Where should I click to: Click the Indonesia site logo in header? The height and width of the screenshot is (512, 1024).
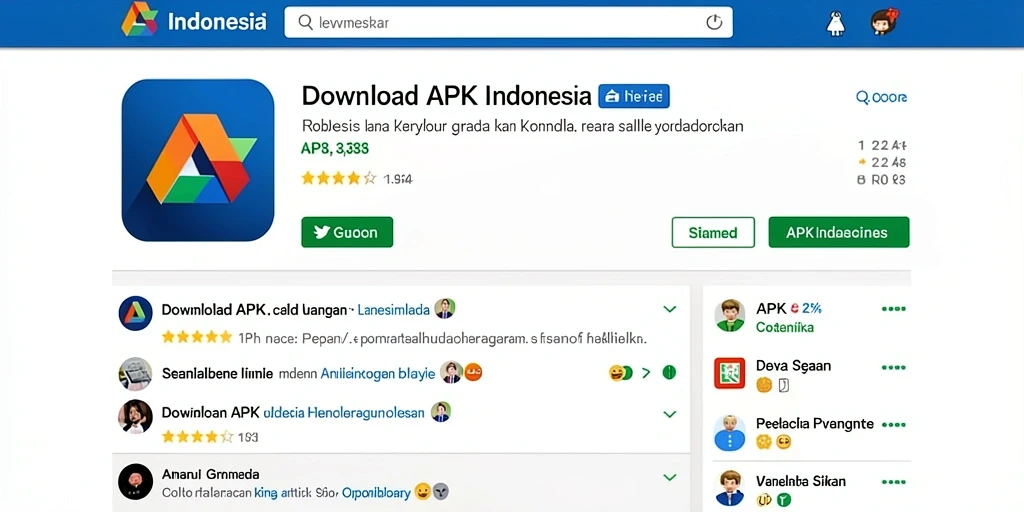194,20
